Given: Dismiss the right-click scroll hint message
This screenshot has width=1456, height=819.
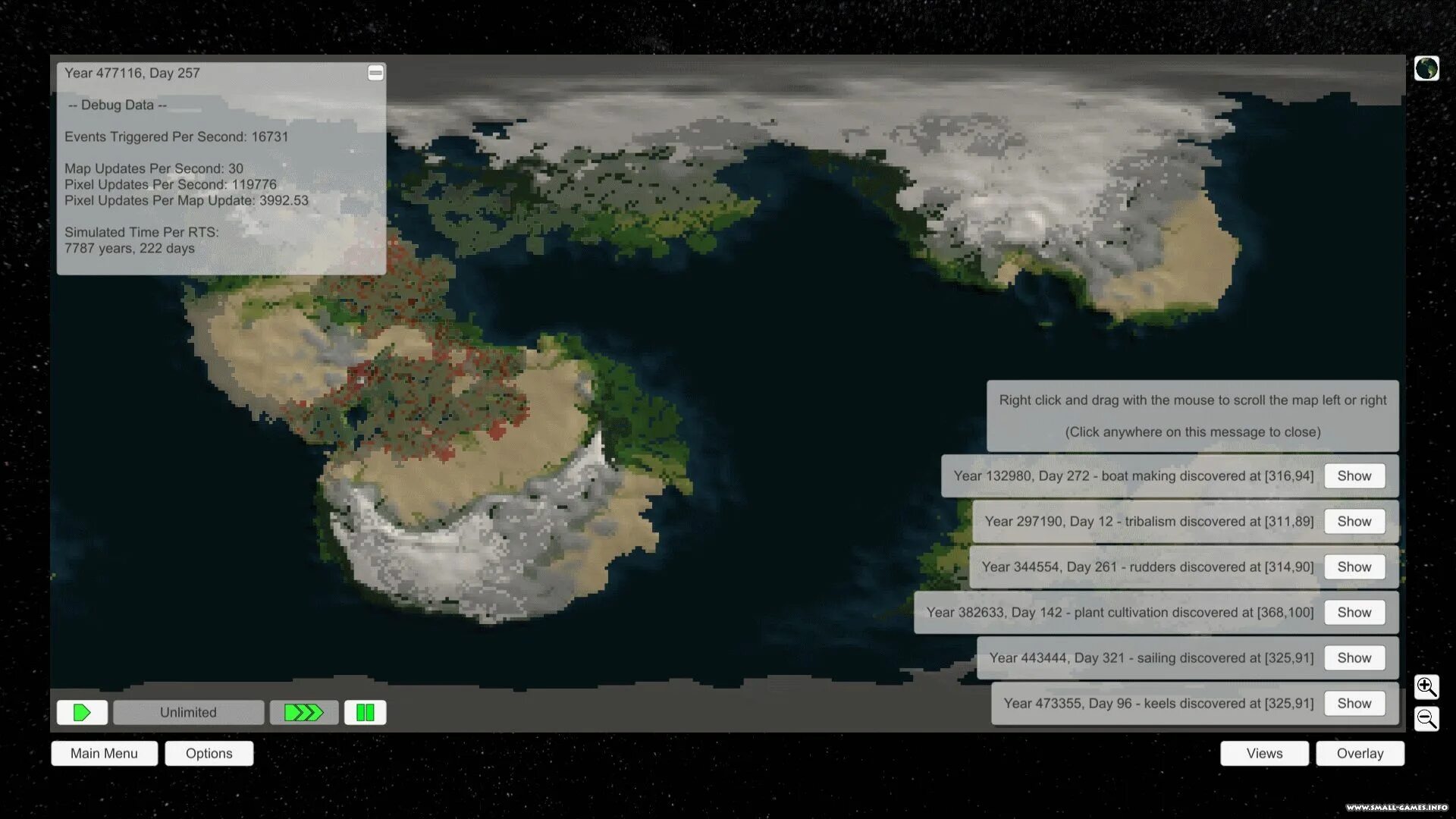Looking at the screenshot, I should (1192, 416).
